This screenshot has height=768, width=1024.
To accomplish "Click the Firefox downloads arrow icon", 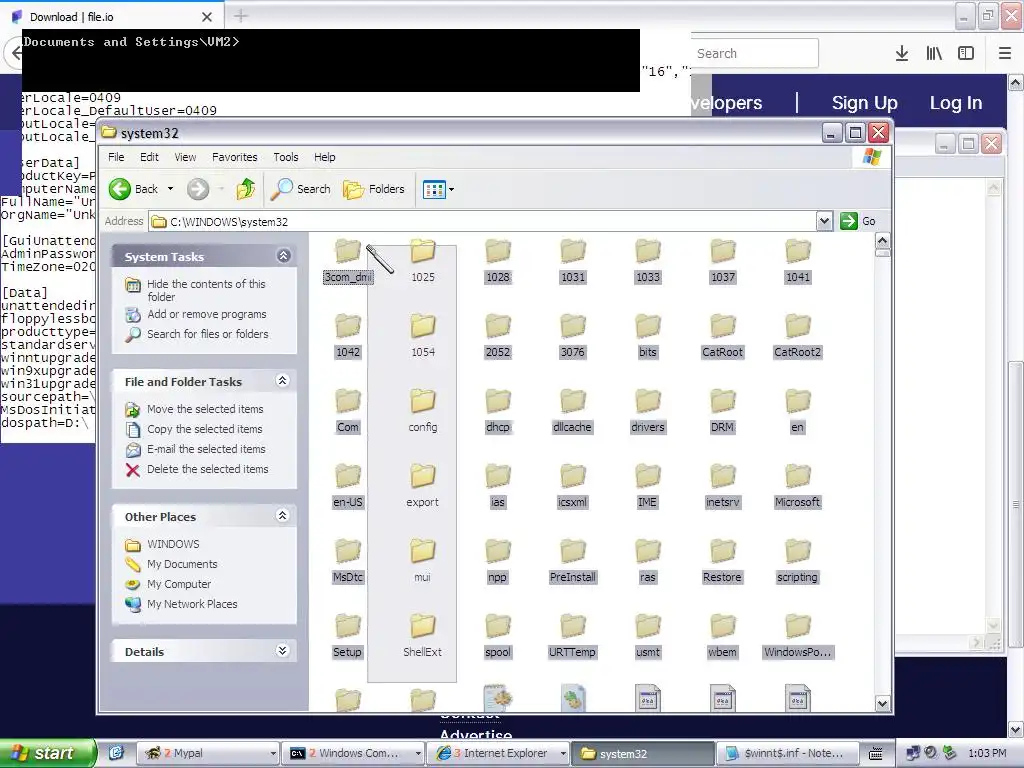I will [x=902, y=54].
